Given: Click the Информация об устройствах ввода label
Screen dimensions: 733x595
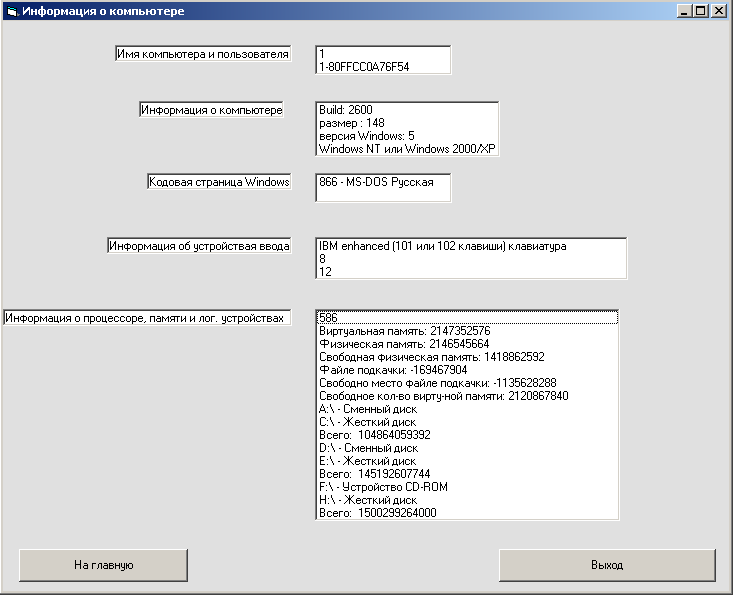Looking at the screenshot, I should (199, 246).
